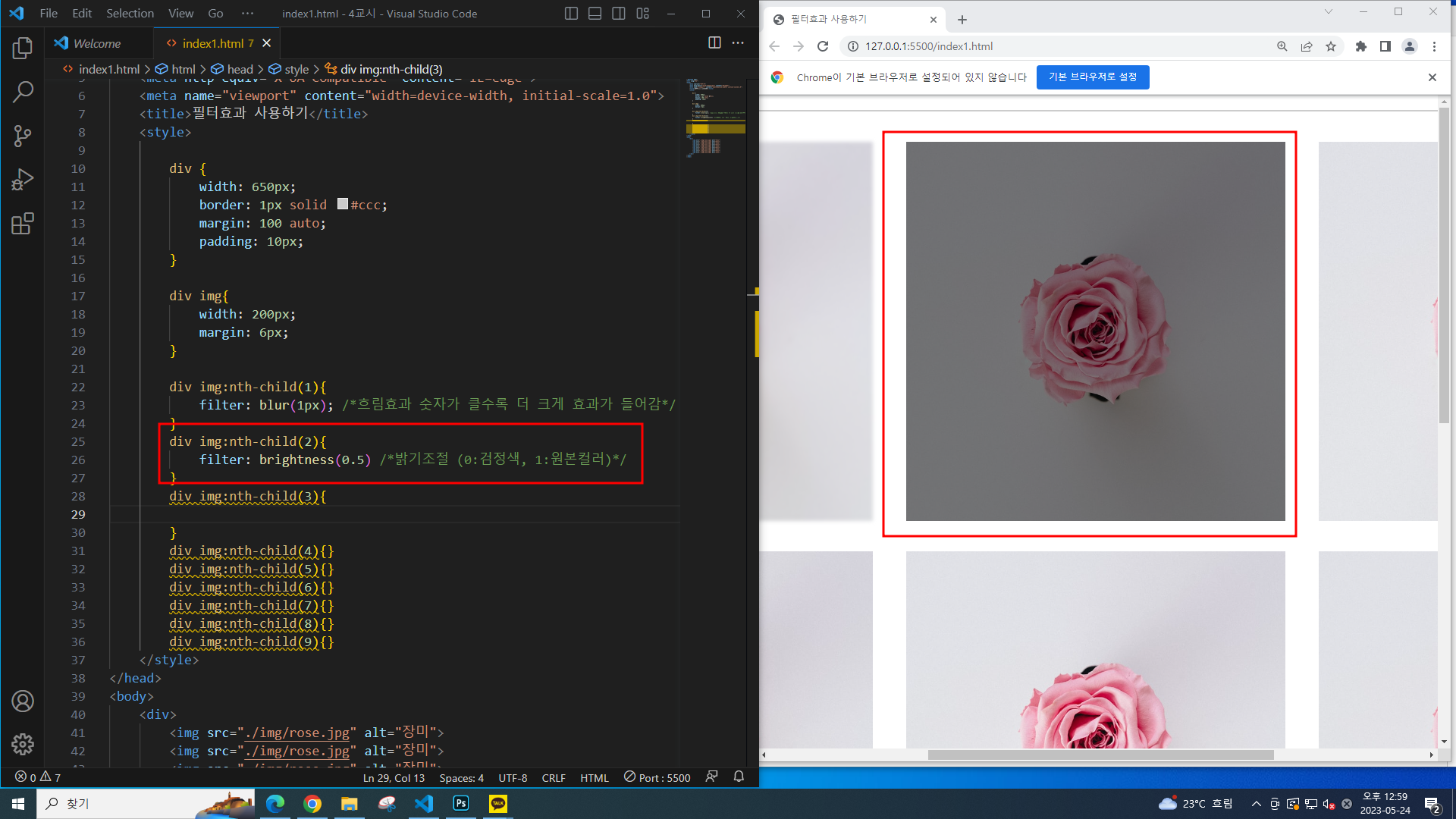
Task: Open the Explorer view in activity bar
Action: coord(23,49)
